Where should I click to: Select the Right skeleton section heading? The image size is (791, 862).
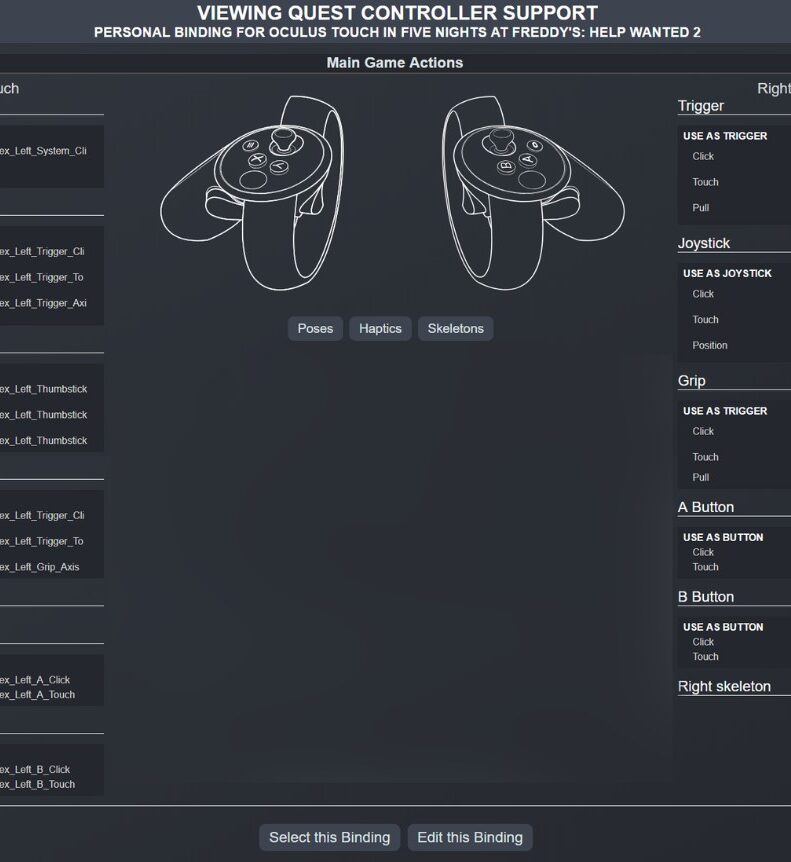click(x=724, y=686)
